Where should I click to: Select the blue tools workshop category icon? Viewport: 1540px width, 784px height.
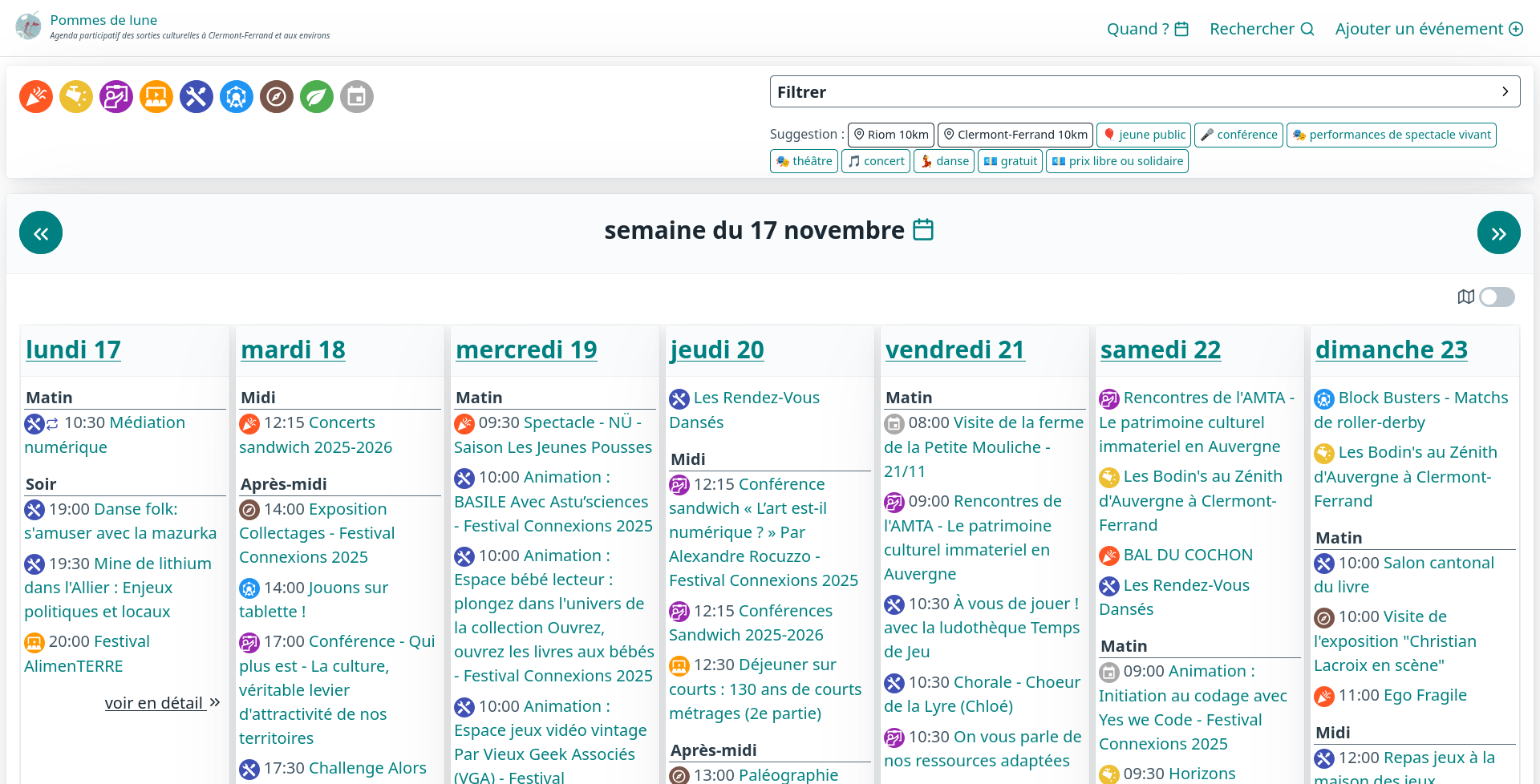[197, 97]
